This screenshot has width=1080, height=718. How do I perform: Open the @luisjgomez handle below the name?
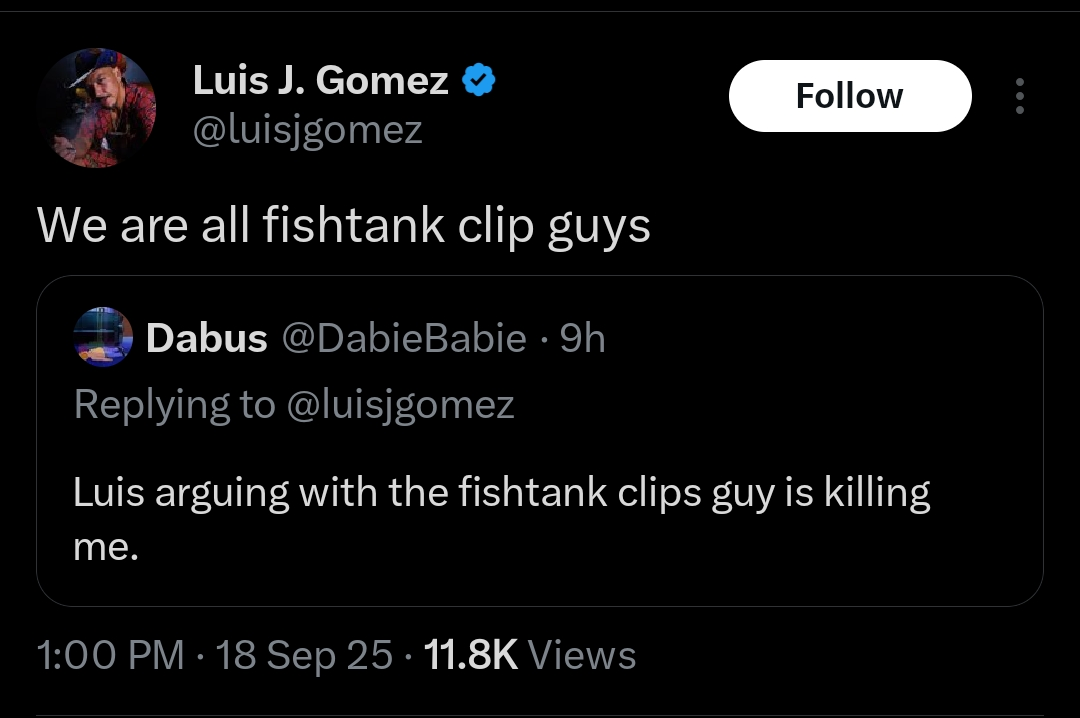(x=307, y=130)
